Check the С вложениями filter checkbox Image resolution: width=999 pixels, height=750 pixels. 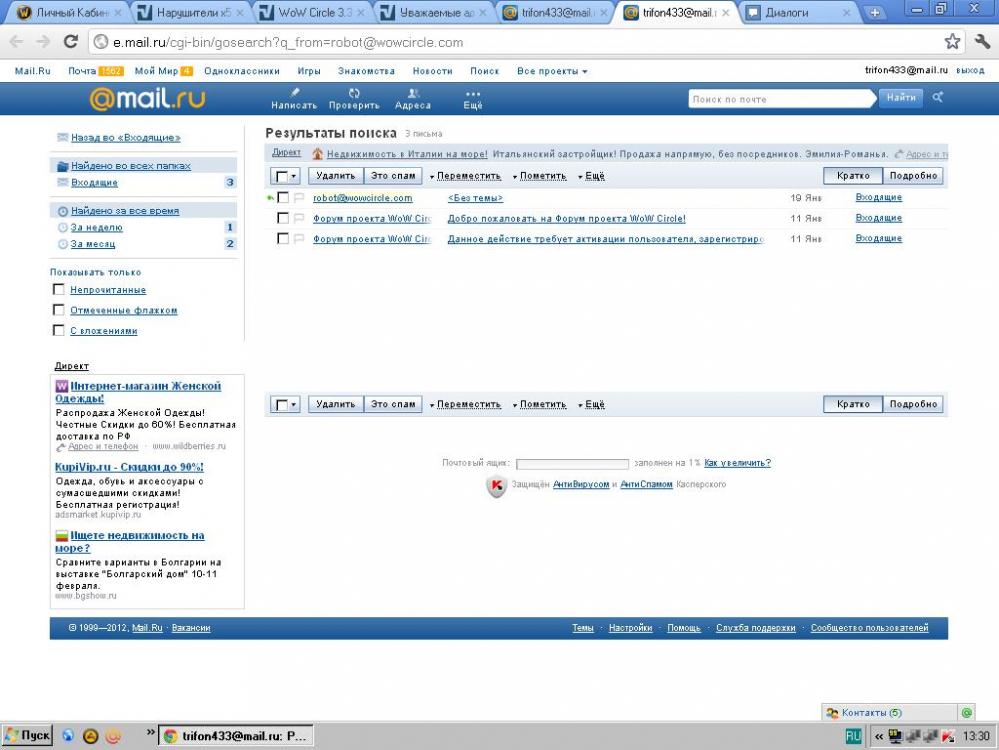coord(59,330)
